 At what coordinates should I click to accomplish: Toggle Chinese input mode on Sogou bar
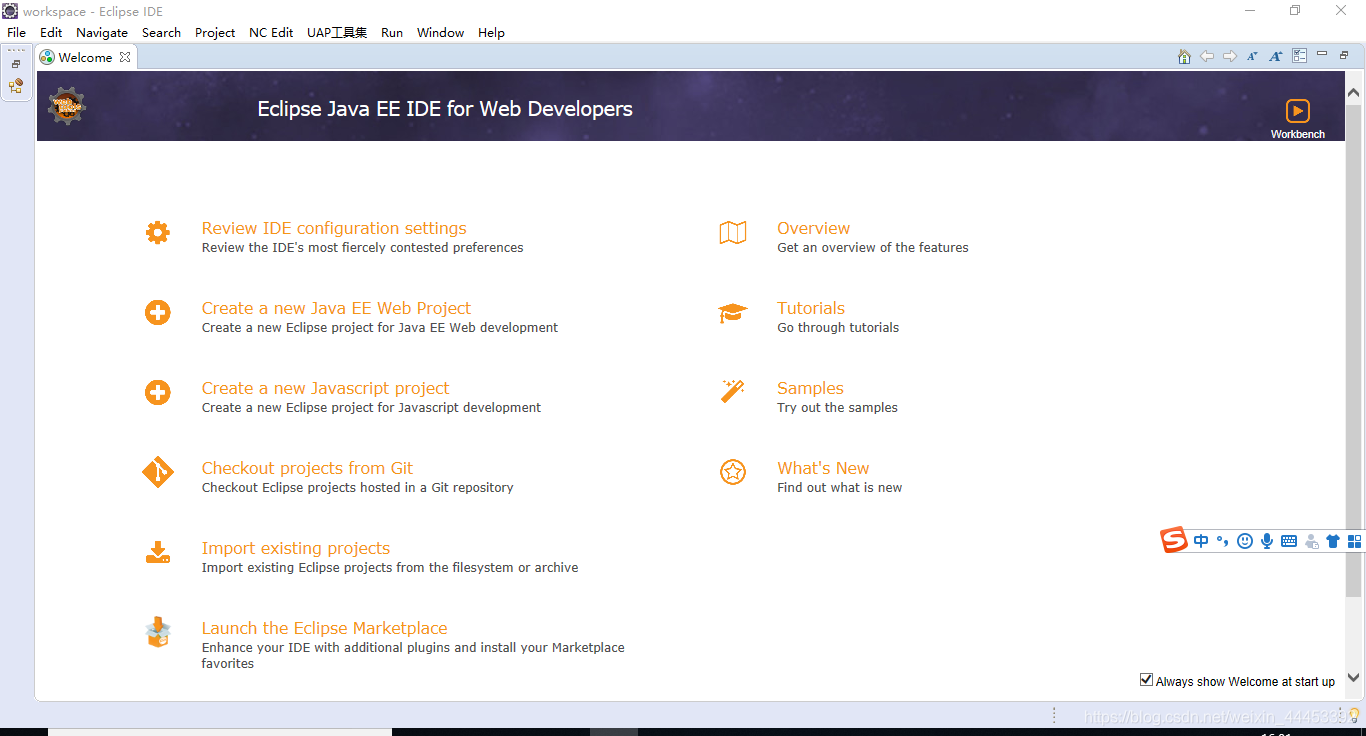pos(1201,541)
